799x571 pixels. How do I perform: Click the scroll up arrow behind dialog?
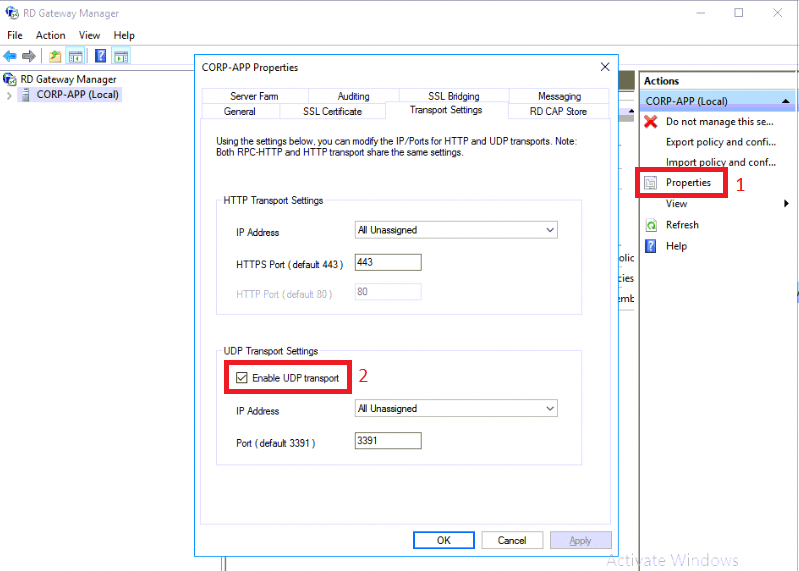coord(631,111)
